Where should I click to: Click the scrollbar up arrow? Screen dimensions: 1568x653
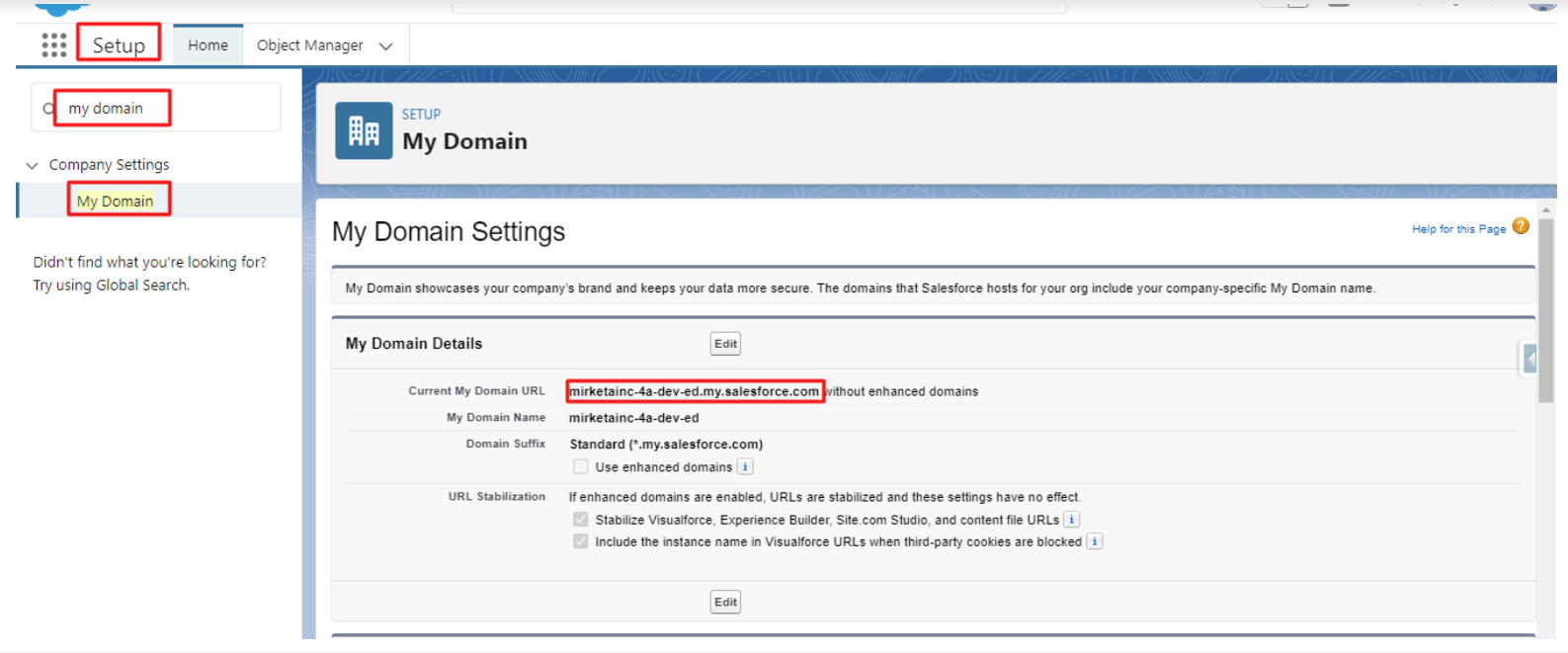[1546, 210]
